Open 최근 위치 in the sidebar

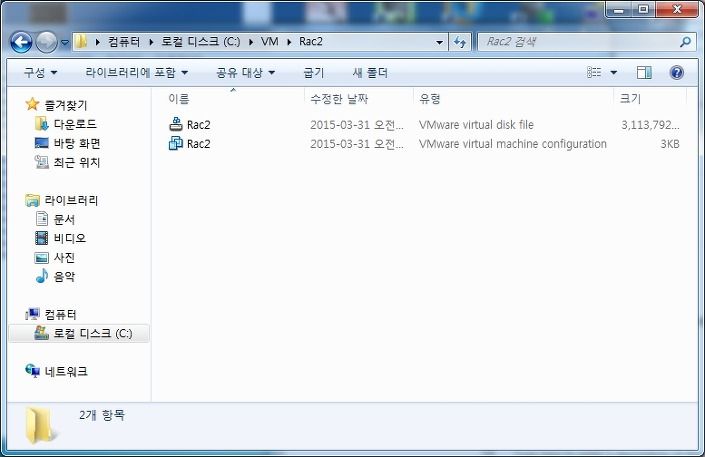click(x=77, y=162)
